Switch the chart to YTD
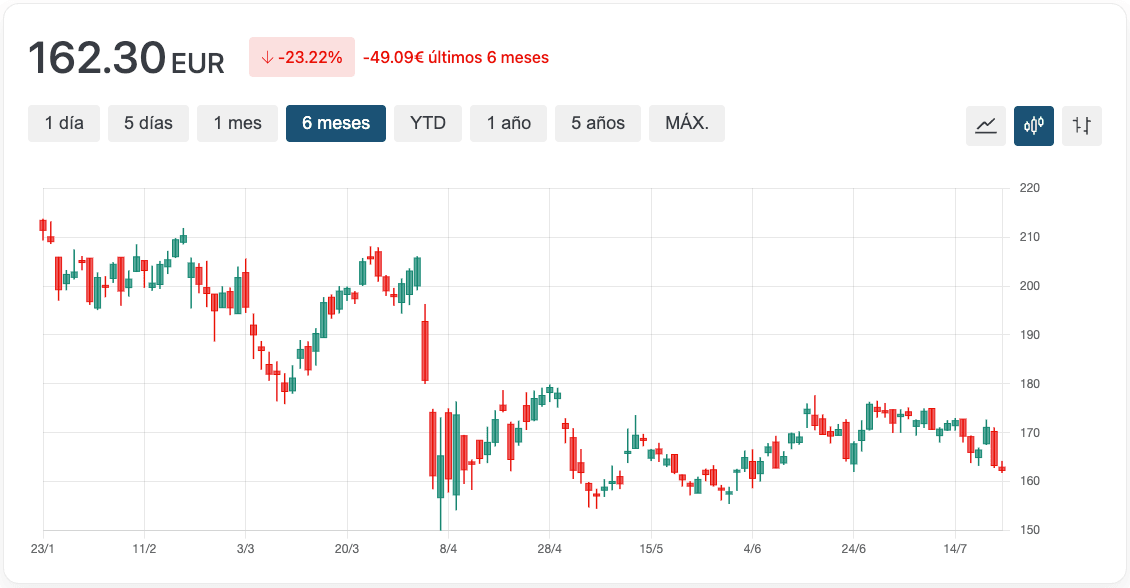Screen dimensions: 1130x588 [x=428, y=123]
